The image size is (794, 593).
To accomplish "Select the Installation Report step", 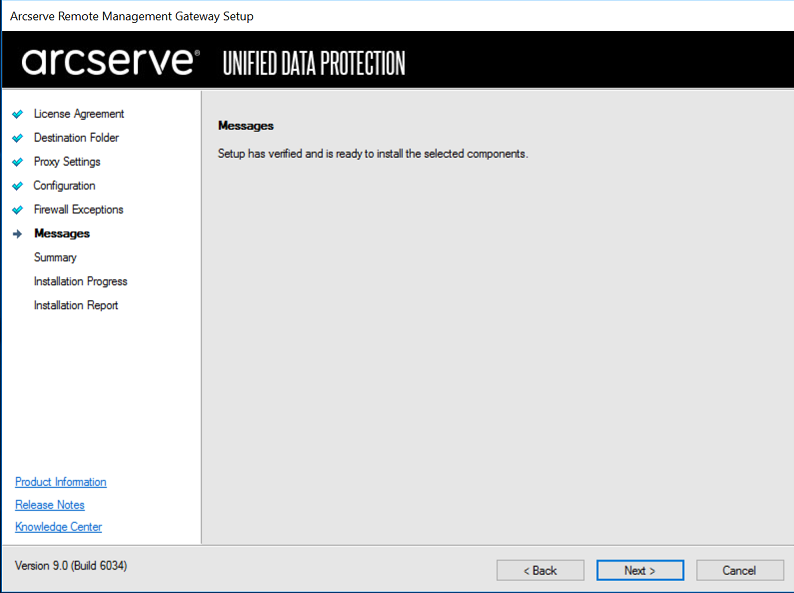I will tap(75, 305).
